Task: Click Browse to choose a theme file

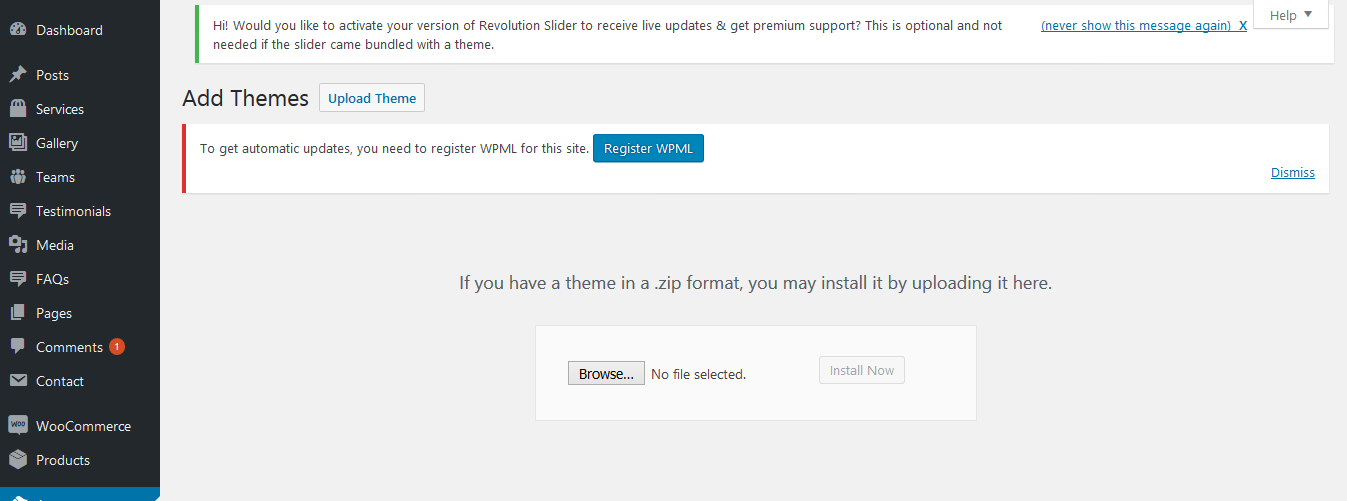Action: (x=606, y=374)
